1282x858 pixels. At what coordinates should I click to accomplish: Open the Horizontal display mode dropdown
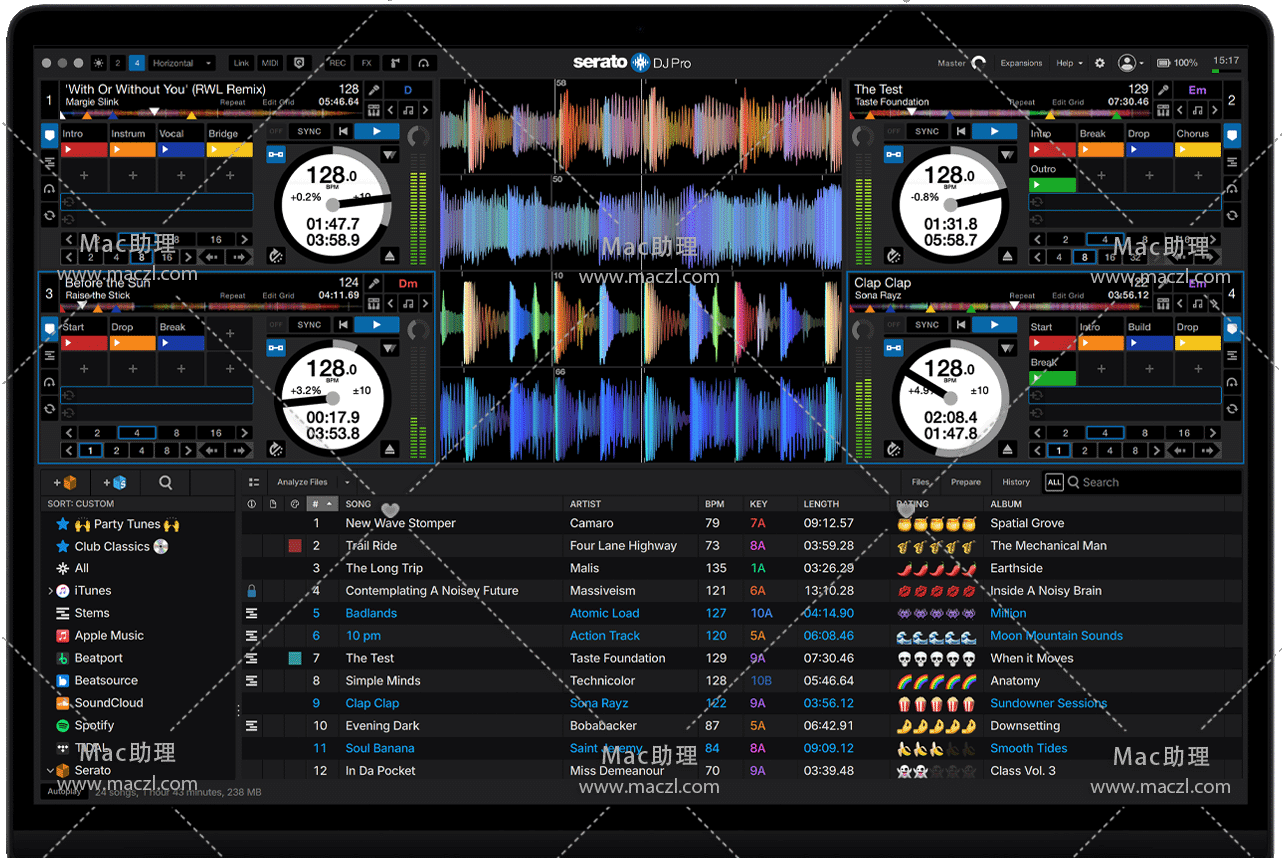pos(182,63)
